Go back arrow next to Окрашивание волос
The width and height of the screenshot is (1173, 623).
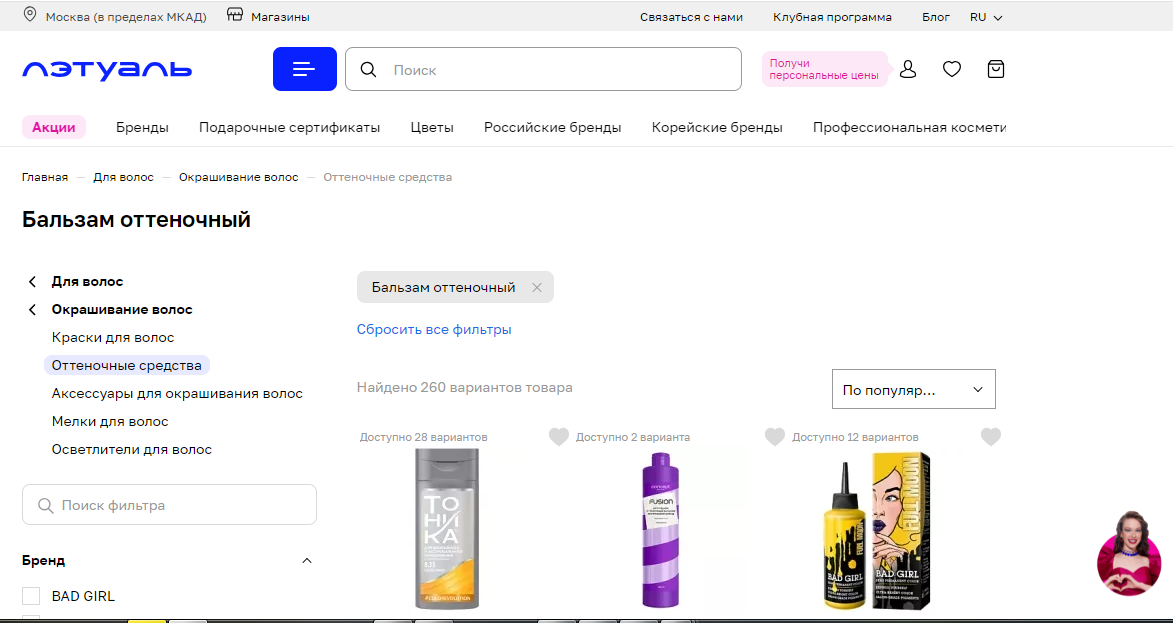[x=32, y=310]
